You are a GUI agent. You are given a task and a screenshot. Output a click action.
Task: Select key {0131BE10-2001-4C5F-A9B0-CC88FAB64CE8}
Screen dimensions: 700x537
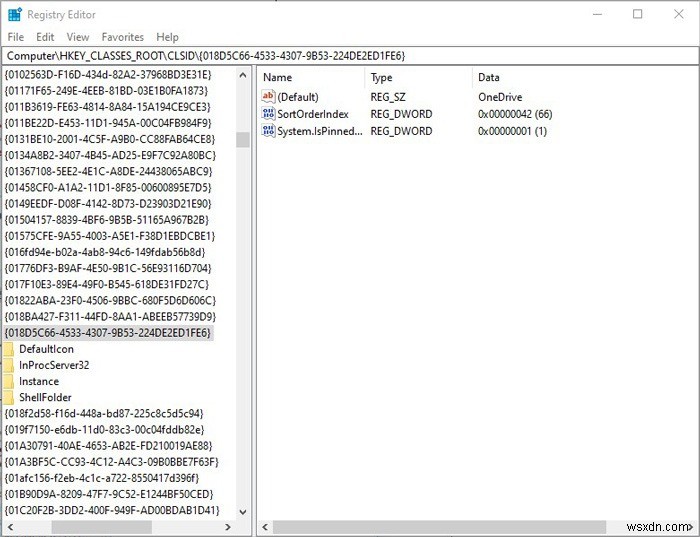110,139
